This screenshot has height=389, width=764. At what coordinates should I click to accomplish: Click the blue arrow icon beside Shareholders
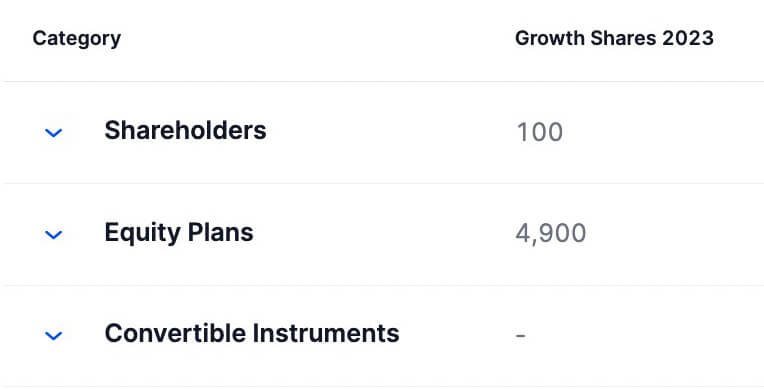(54, 133)
